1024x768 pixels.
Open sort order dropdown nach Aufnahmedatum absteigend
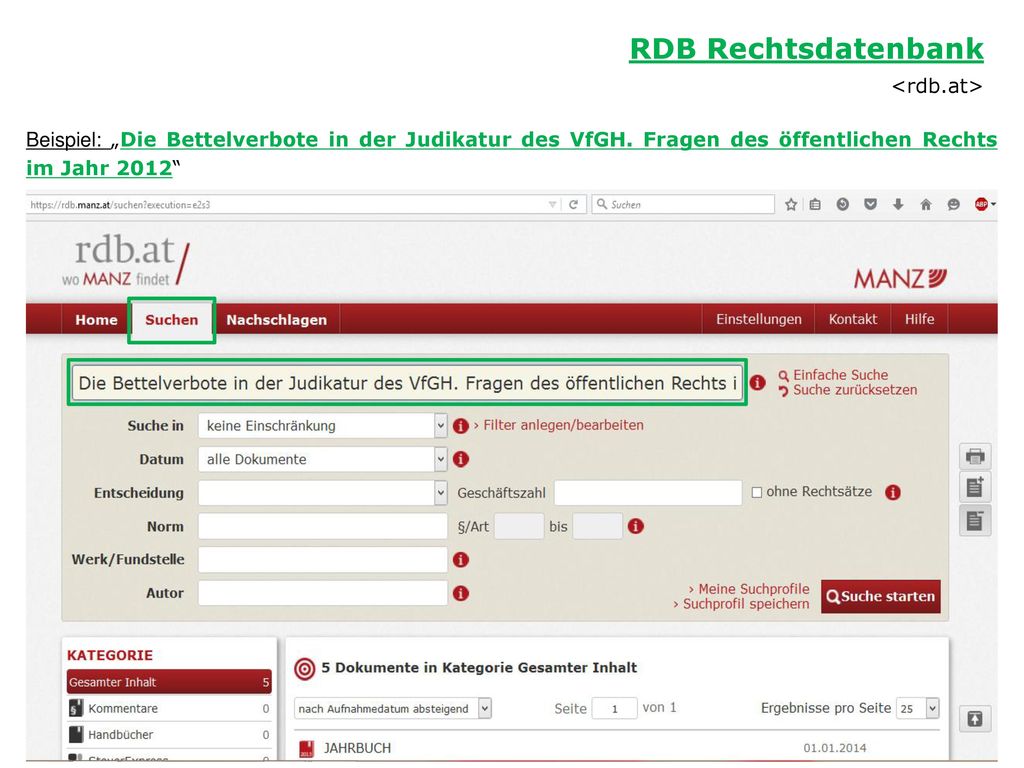(x=392, y=709)
